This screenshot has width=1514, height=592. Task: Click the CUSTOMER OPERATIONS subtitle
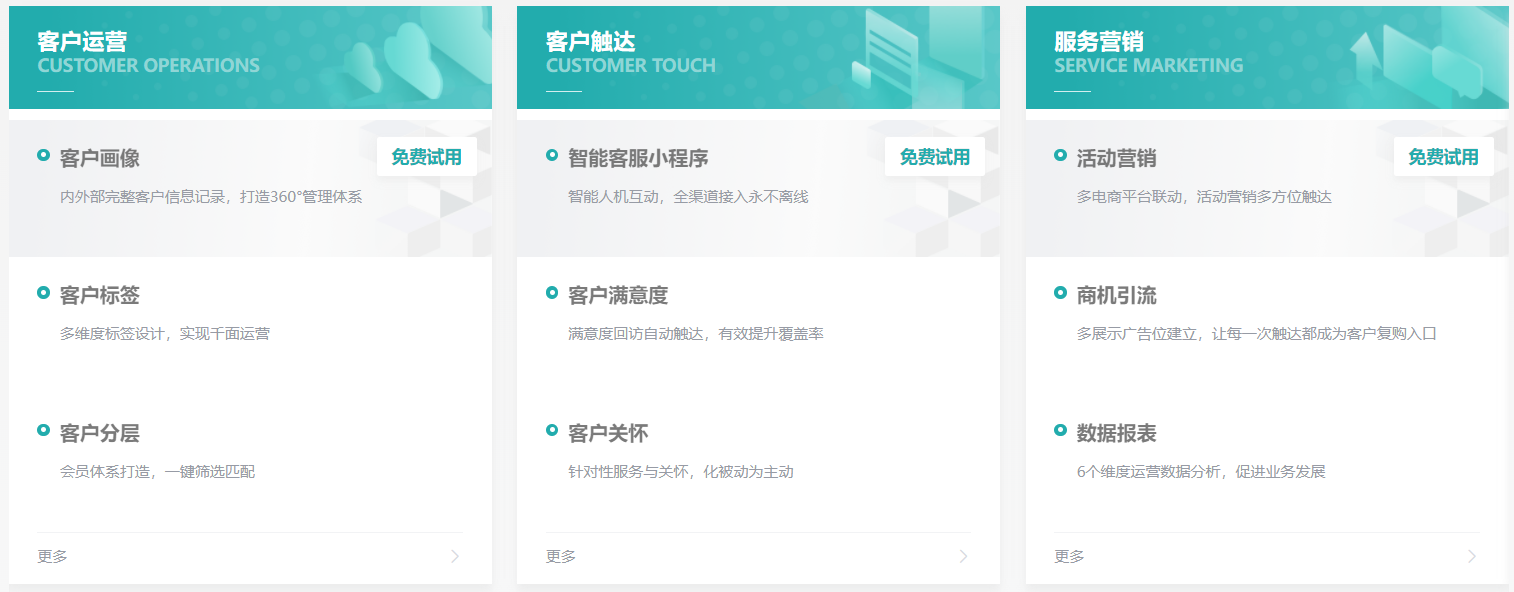coord(148,66)
